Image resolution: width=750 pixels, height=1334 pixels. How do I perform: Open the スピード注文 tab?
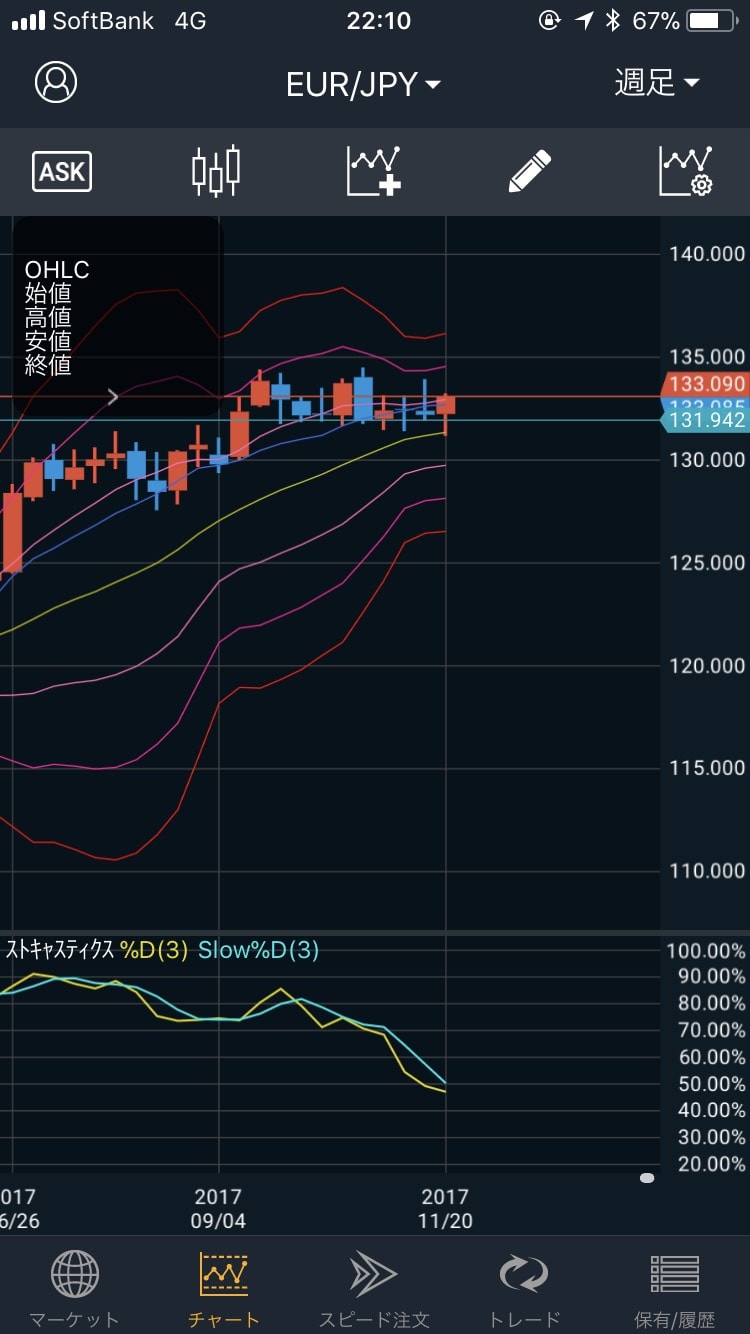click(374, 1291)
